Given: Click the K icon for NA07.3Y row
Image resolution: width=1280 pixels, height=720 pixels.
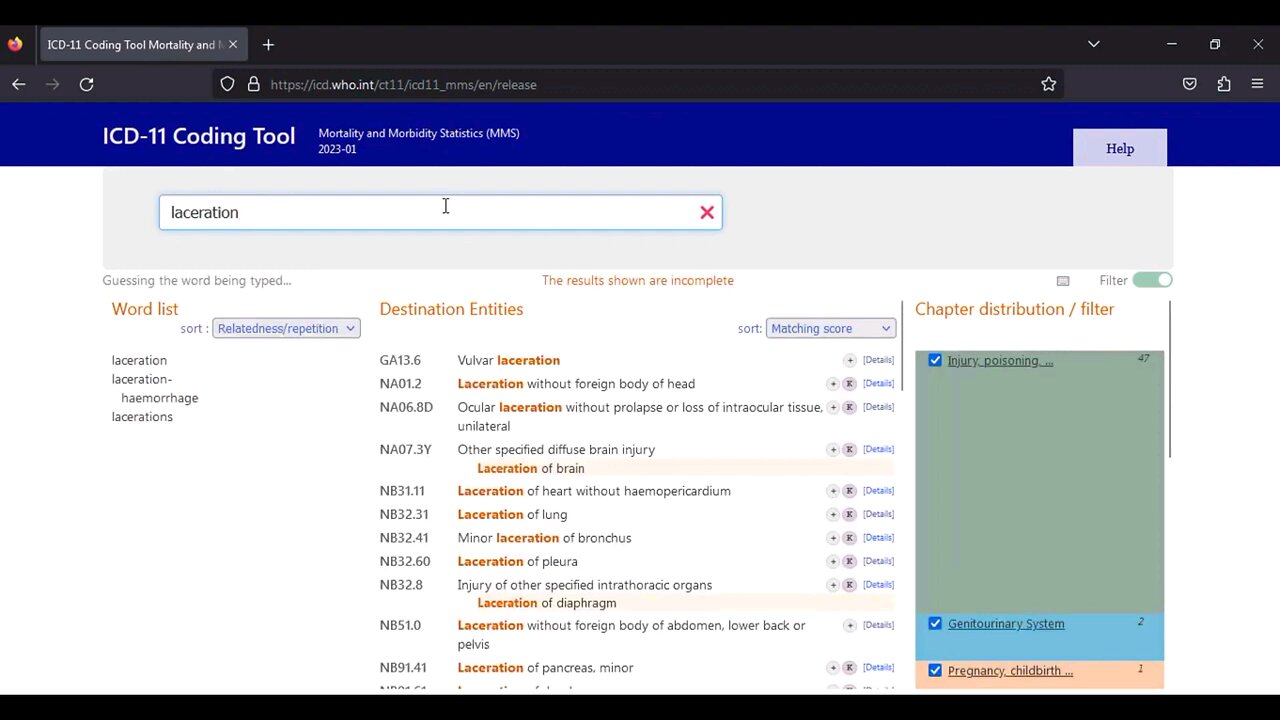Looking at the screenshot, I should click(x=850, y=450).
